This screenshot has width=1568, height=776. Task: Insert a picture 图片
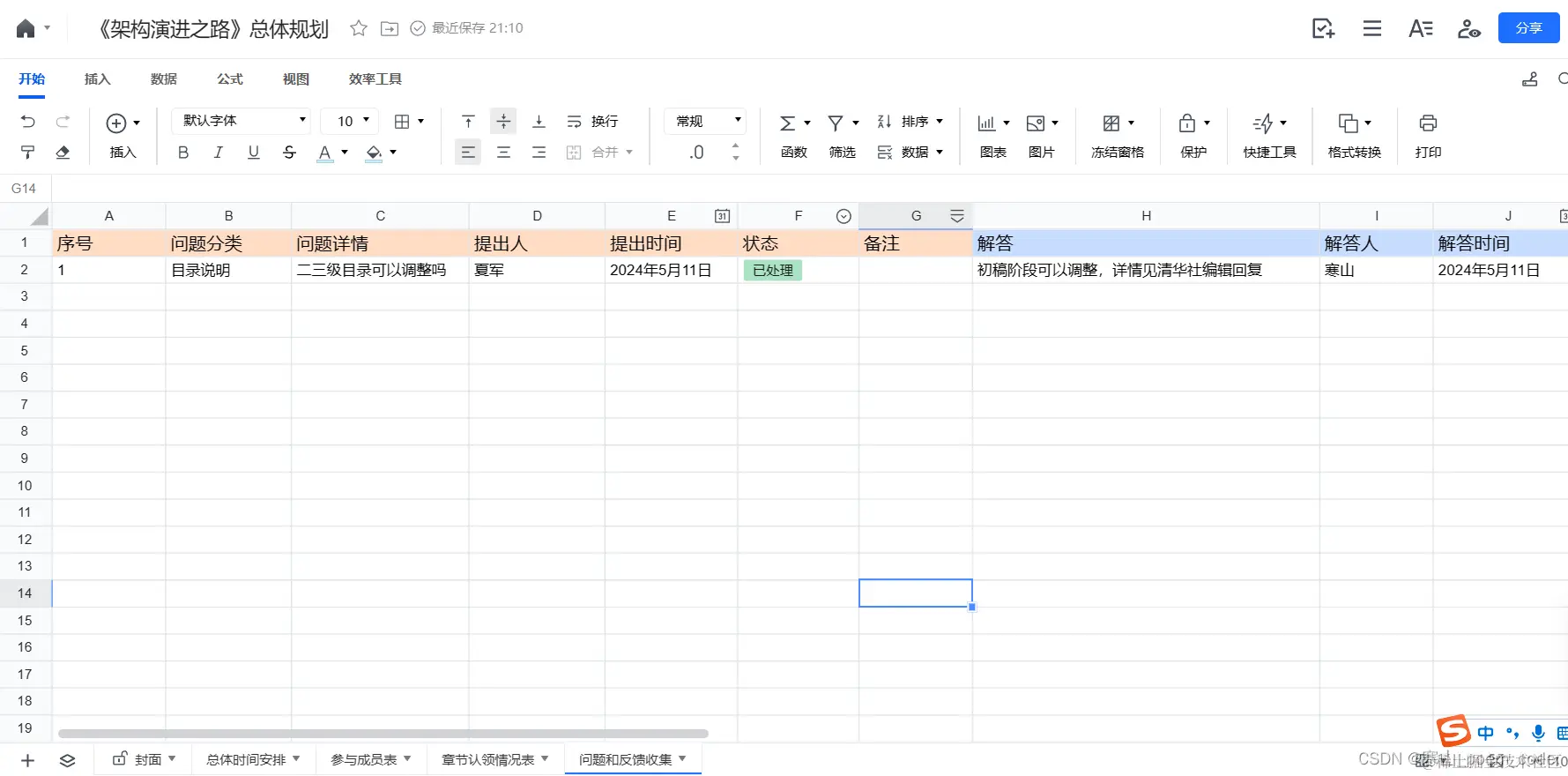coord(1042,137)
